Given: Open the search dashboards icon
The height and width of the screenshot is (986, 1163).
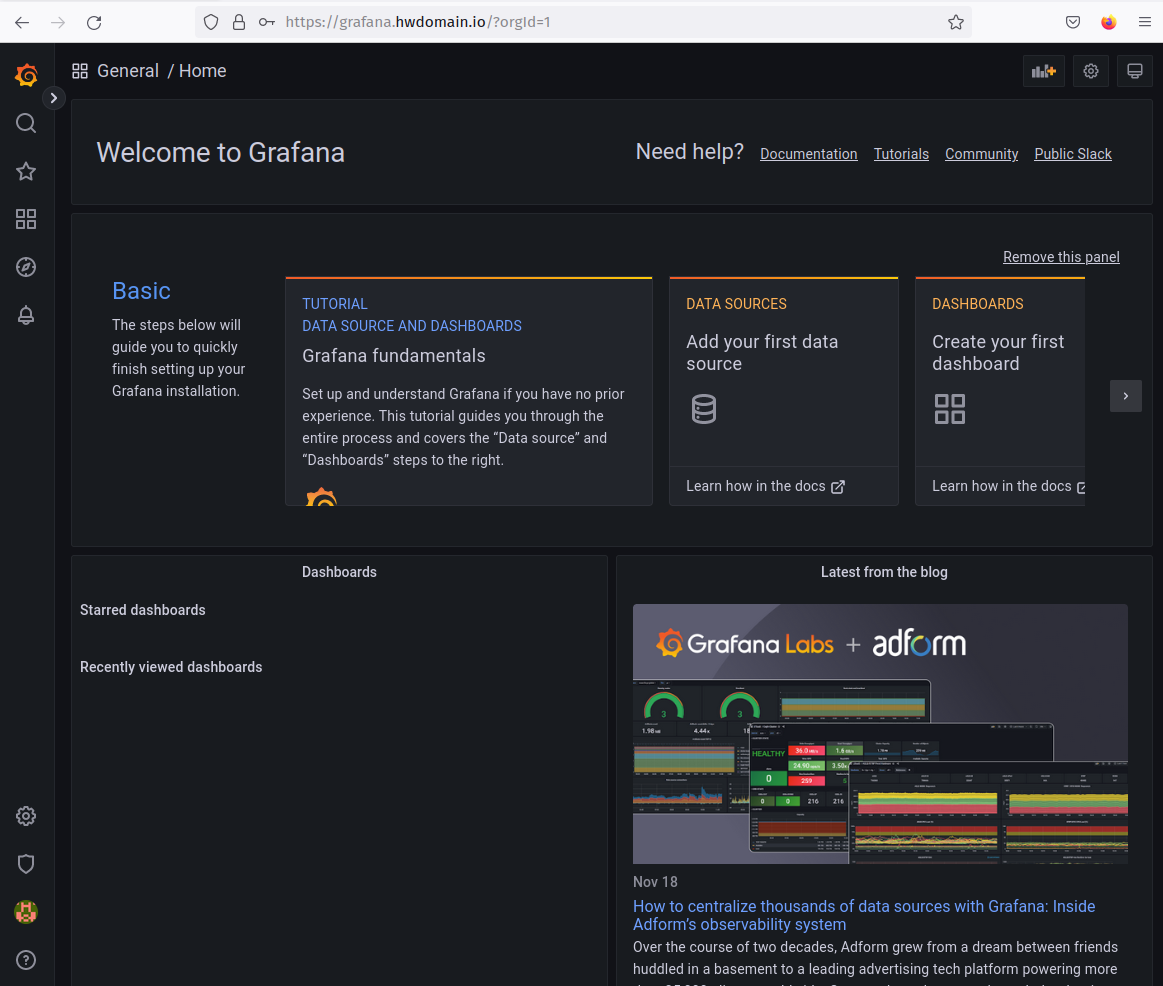Looking at the screenshot, I should [26, 123].
